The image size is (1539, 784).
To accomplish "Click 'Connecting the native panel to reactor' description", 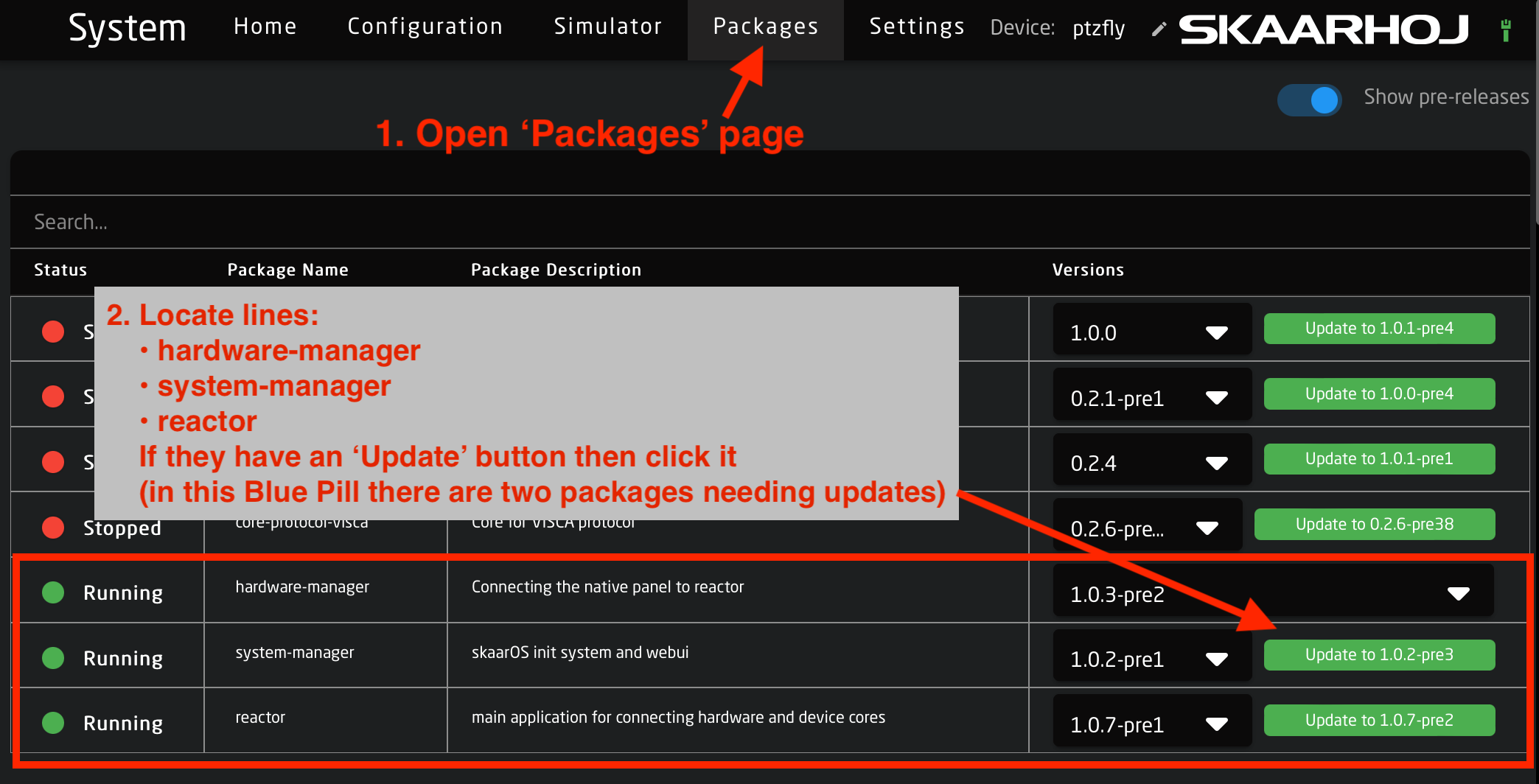I will (x=607, y=587).
